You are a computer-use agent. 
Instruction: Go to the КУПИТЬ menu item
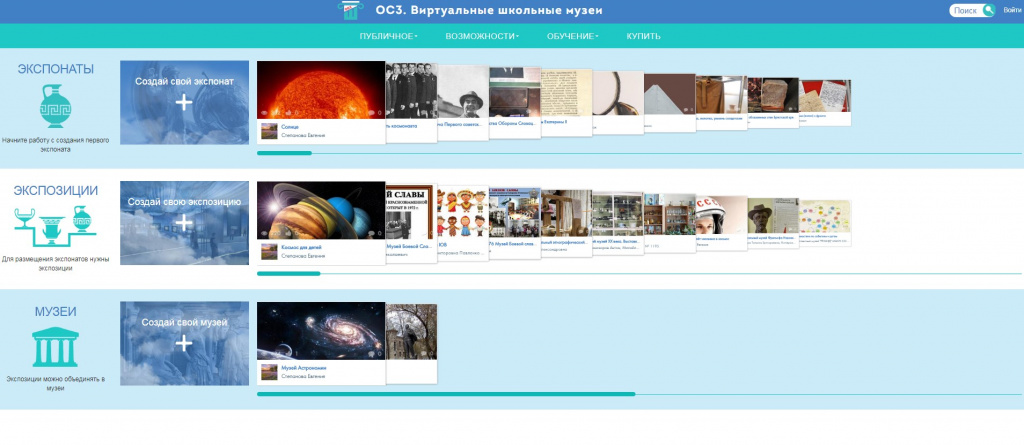(643, 36)
